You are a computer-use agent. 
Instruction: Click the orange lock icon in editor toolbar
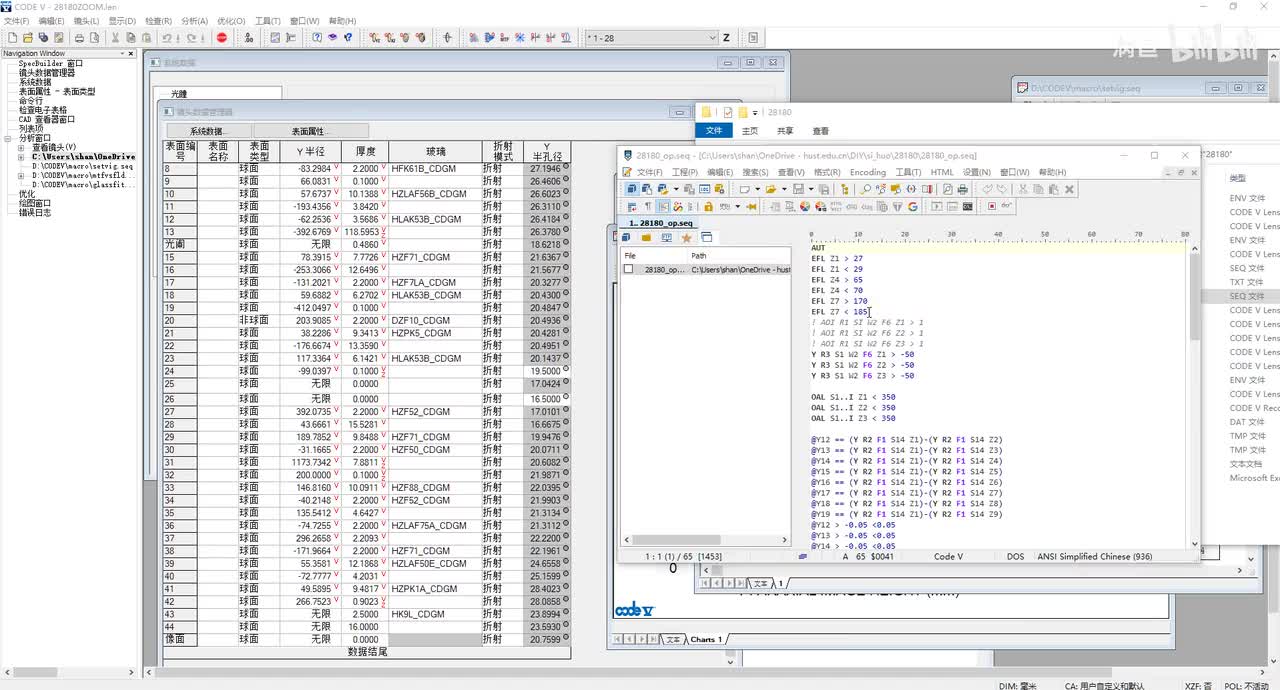click(708, 206)
